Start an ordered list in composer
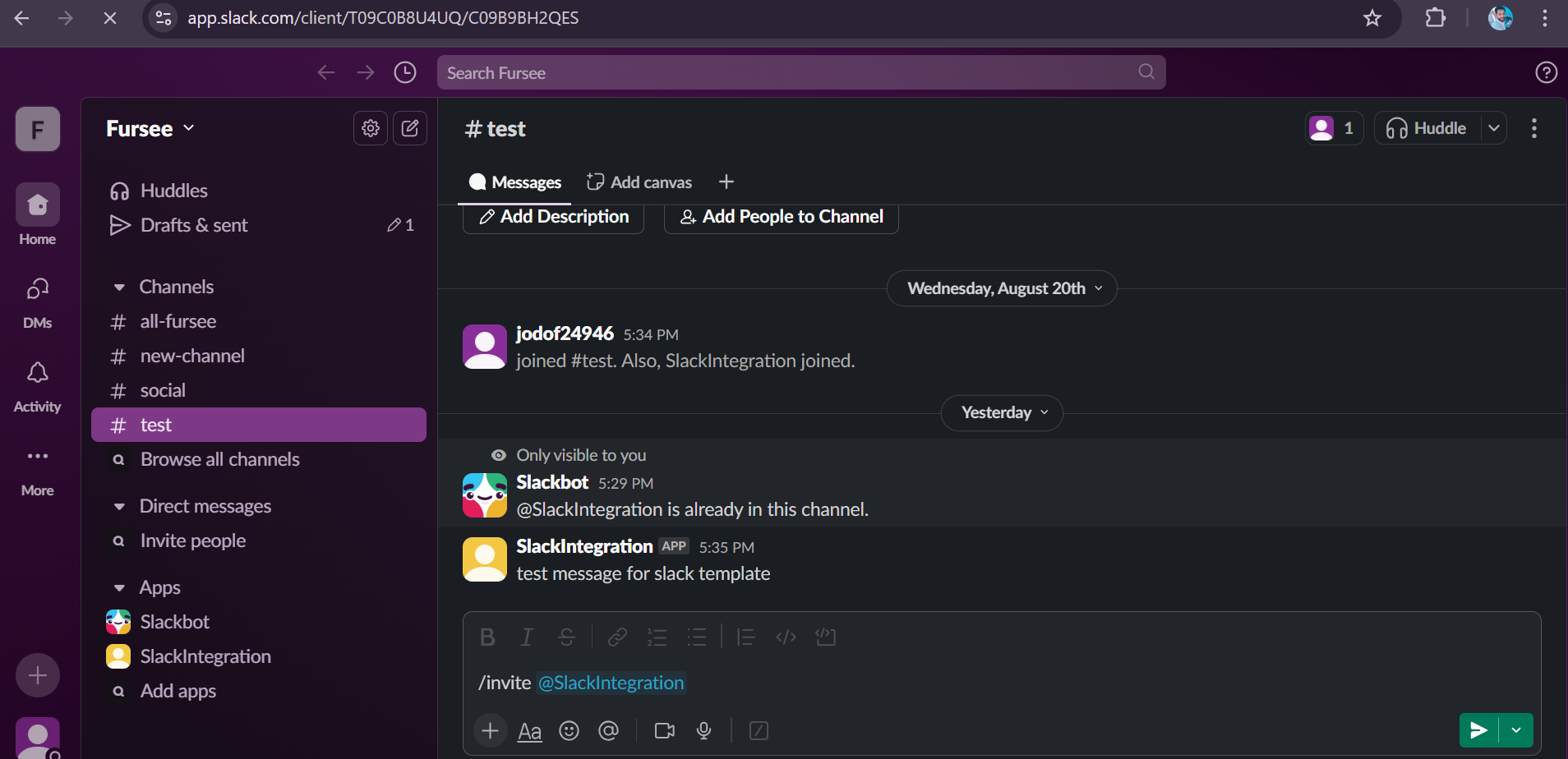The height and width of the screenshot is (759, 1568). [657, 637]
